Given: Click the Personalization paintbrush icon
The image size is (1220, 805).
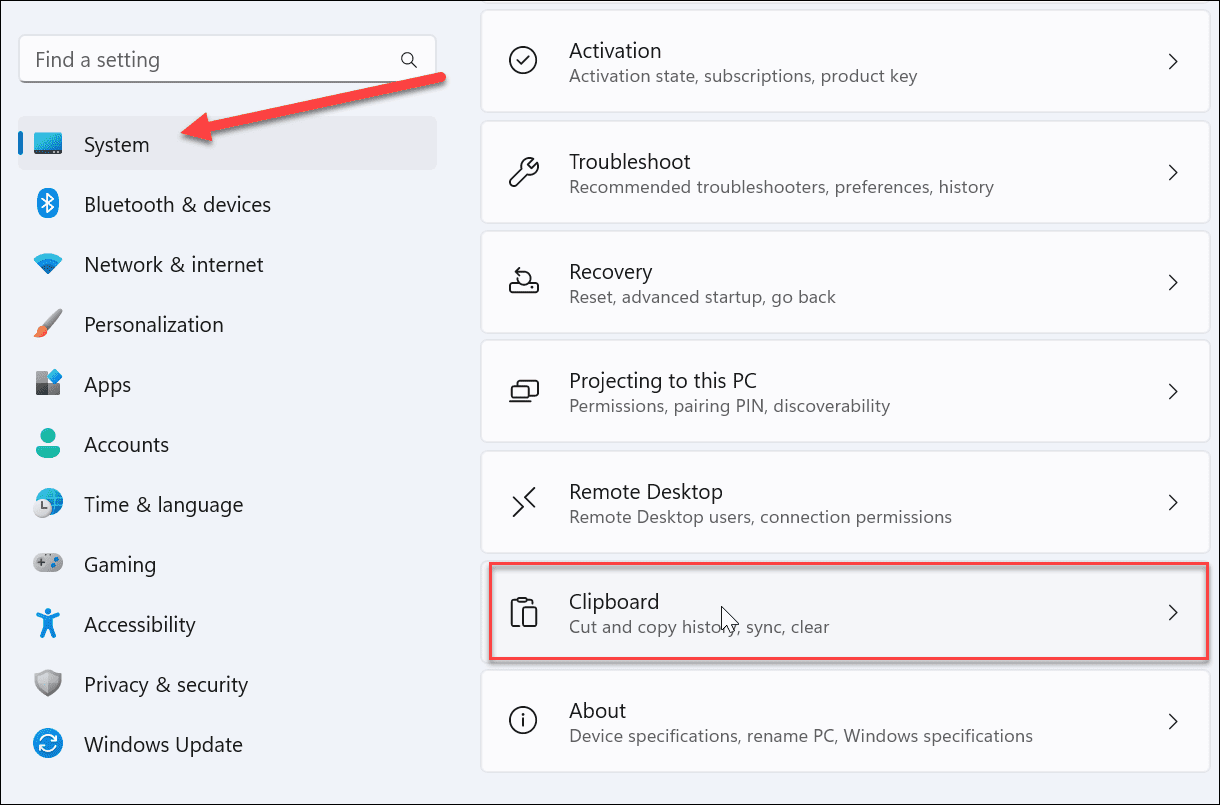Looking at the screenshot, I should tap(48, 325).
